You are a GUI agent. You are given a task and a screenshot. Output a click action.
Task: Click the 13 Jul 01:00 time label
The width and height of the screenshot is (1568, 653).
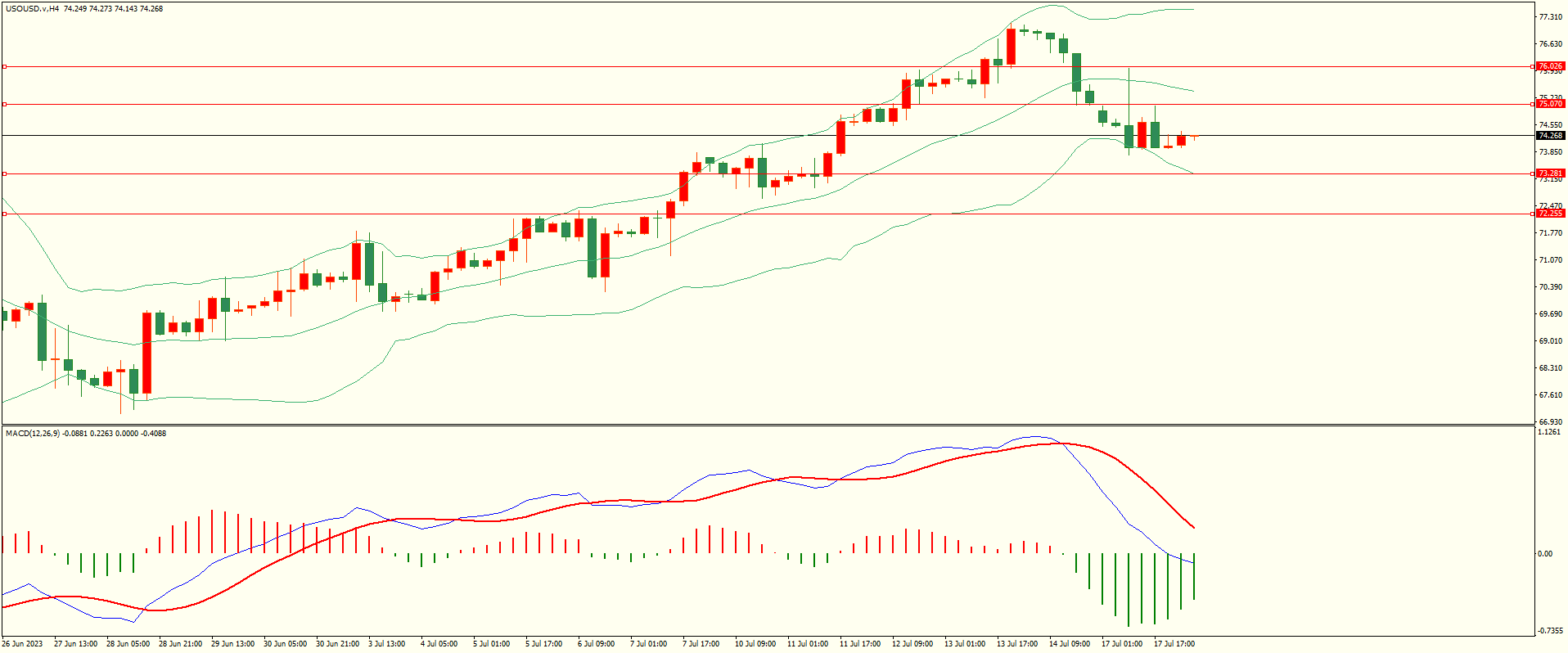pyautogui.click(x=964, y=644)
